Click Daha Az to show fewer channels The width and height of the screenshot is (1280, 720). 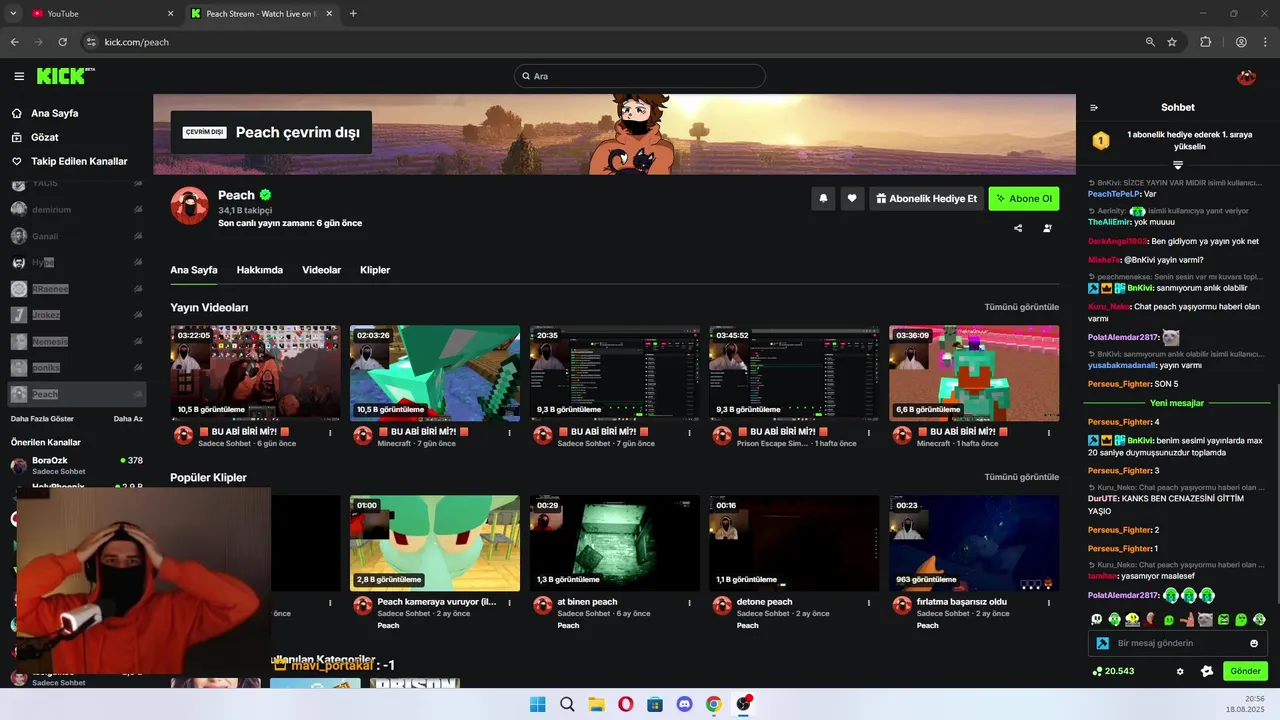[x=128, y=419]
